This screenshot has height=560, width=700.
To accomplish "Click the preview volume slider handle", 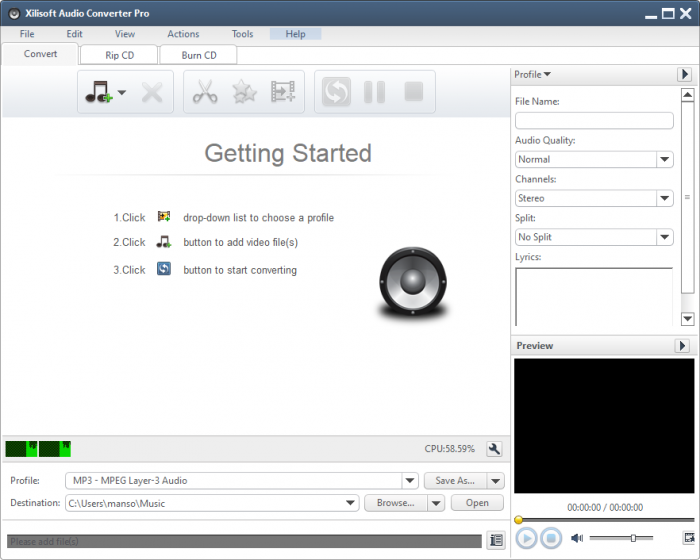I will 633,539.
